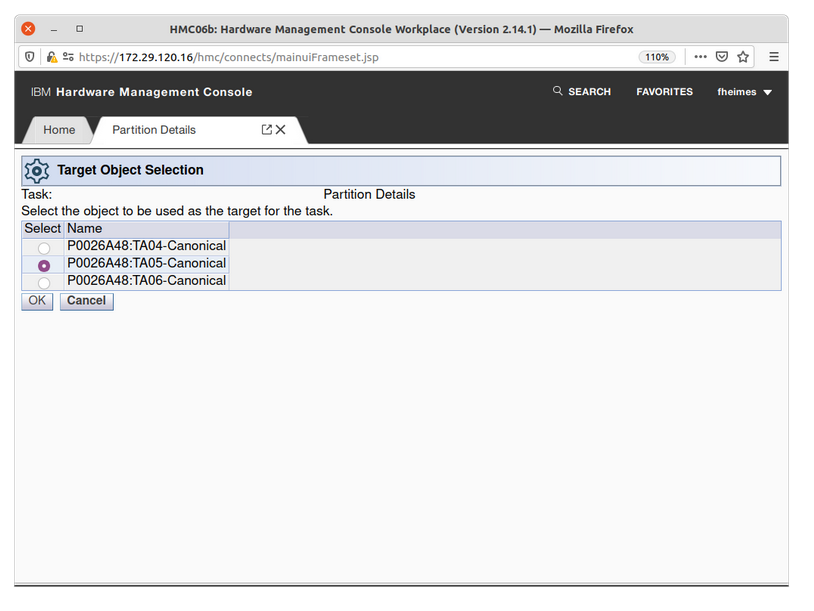Image resolution: width=814 pixels, height=611 pixels.
Task: Click the shield tracking protection icon
Action: (x=30, y=57)
